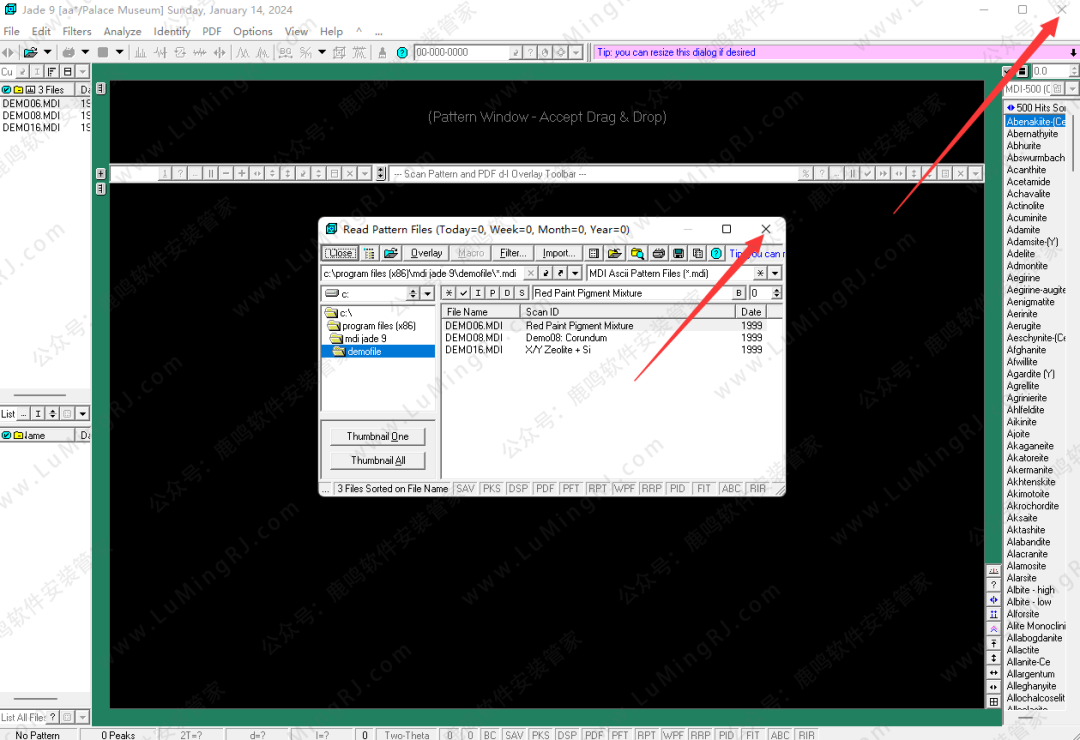Click the Overlay button in dialog
The width and height of the screenshot is (1080, 740).
[x=426, y=254]
